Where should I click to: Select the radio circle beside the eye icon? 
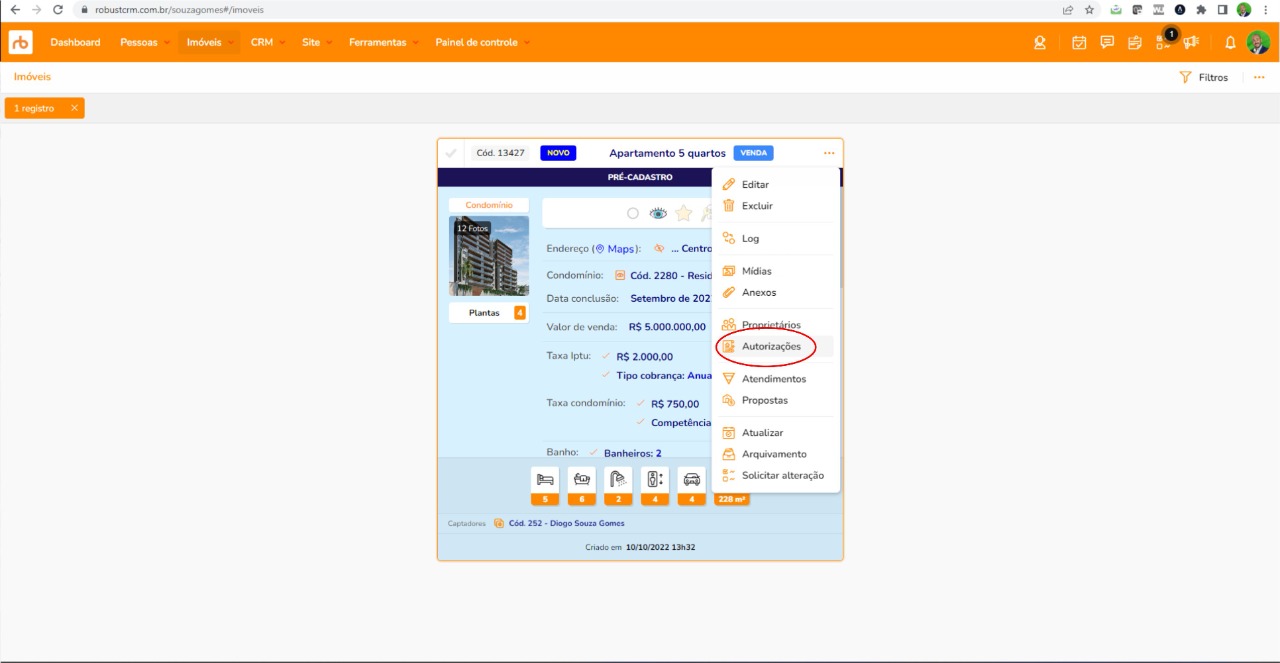[632, 213]
